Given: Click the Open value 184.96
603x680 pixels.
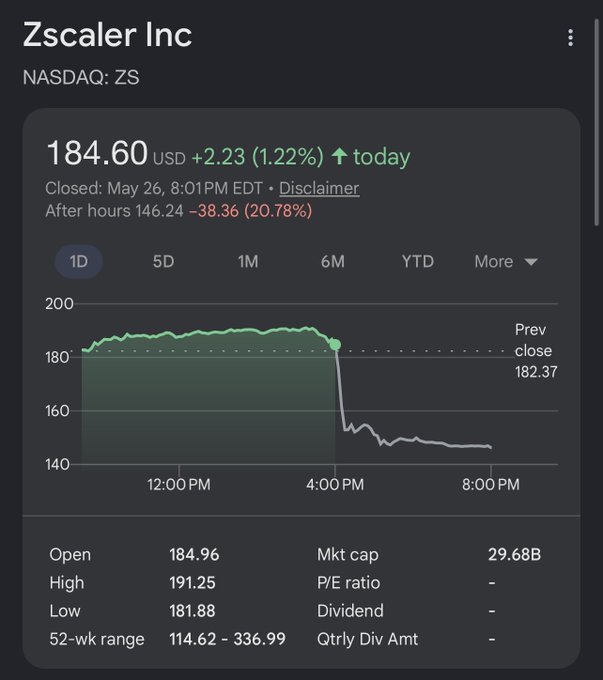Looking at the screenshot, I should point(194,554).
